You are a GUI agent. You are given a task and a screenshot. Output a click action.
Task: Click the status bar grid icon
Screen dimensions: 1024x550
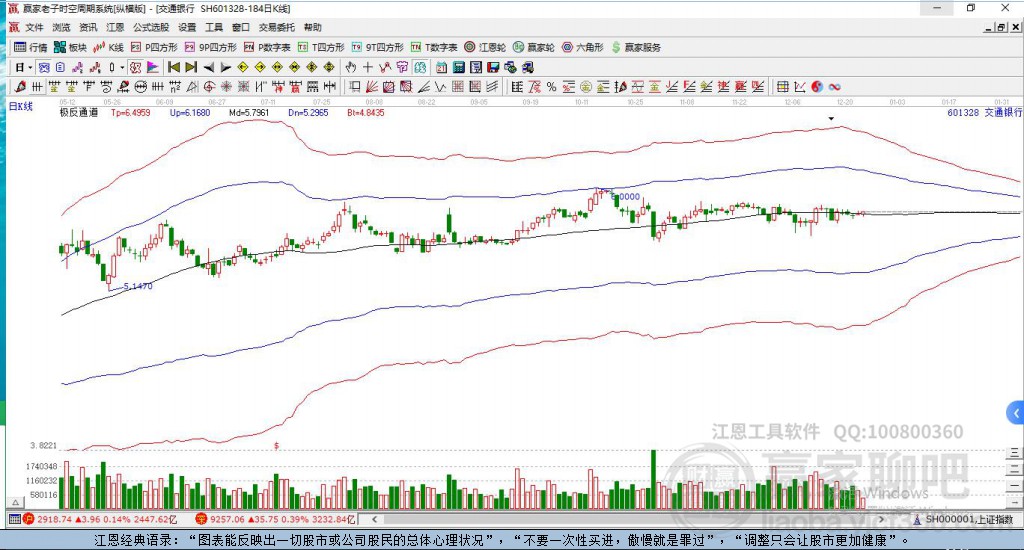(x=14, y=519)
